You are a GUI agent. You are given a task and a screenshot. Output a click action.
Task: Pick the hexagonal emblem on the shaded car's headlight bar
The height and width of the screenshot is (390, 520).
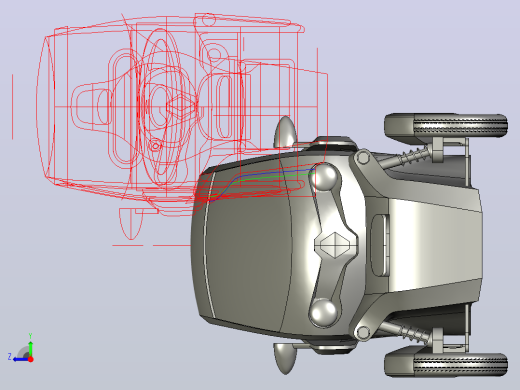(x=334, y=245)
